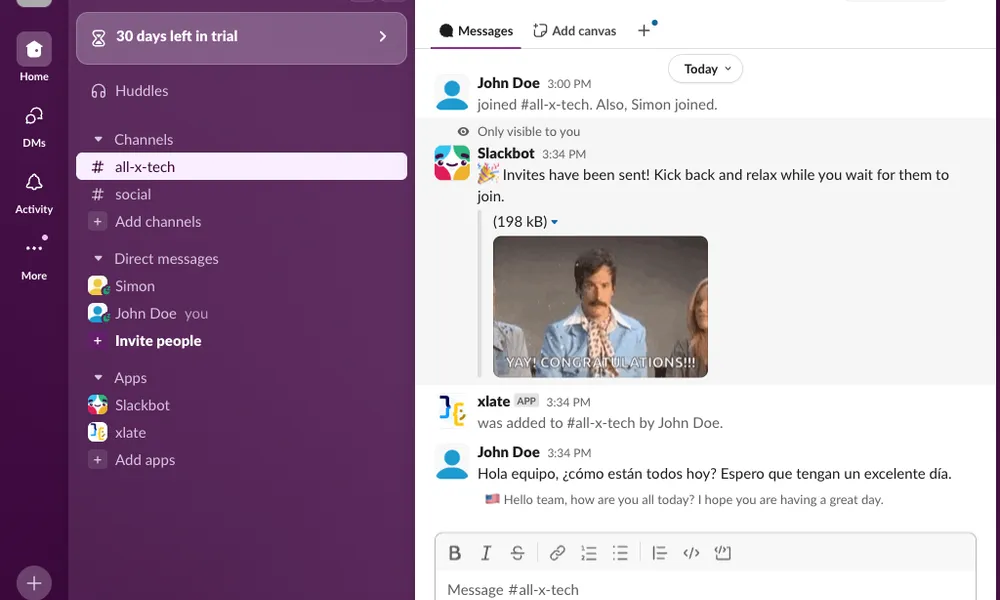This screenshot has width=1000, height=600.
Task: Click the congratulations GIF thumbnail
Action: [600, 307]
